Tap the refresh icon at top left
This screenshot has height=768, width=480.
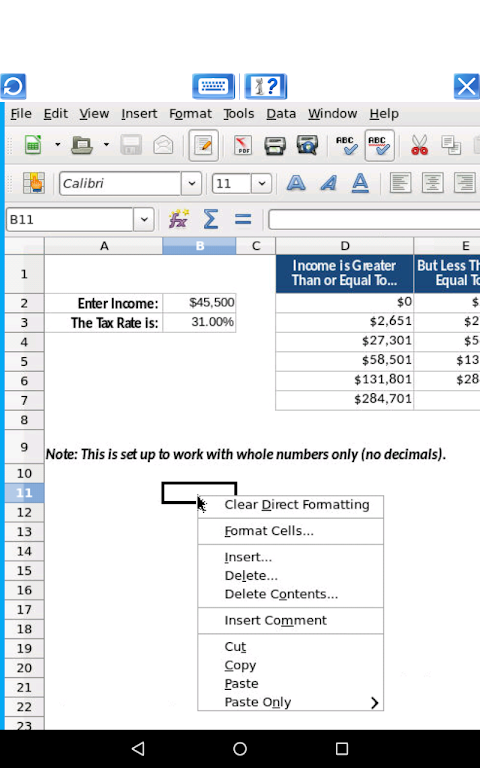coord(13,86)
